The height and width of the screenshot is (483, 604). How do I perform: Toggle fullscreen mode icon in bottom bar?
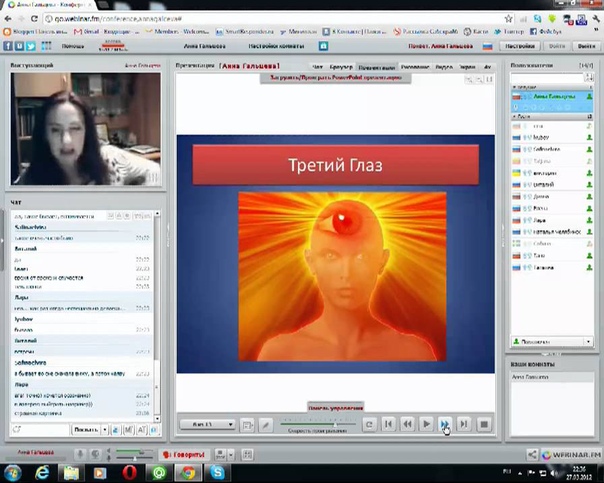tap(247, 455)
